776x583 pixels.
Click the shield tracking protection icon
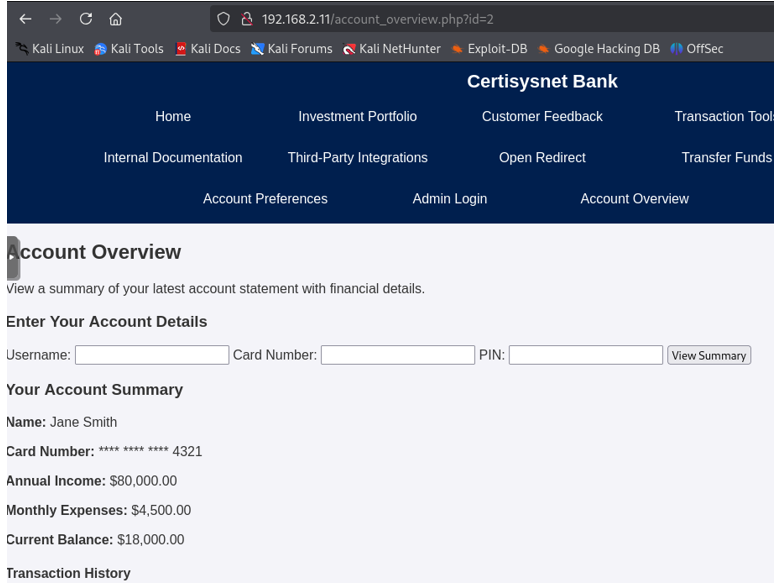[224, 19]
